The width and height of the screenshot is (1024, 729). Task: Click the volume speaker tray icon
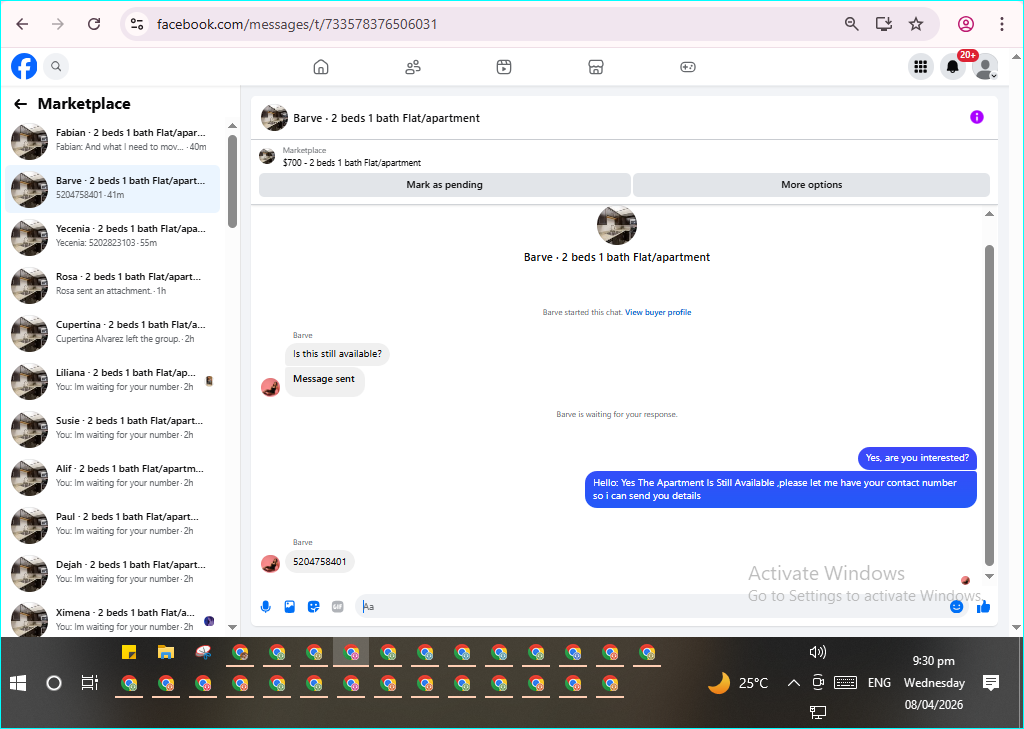(x=818, y=652)
